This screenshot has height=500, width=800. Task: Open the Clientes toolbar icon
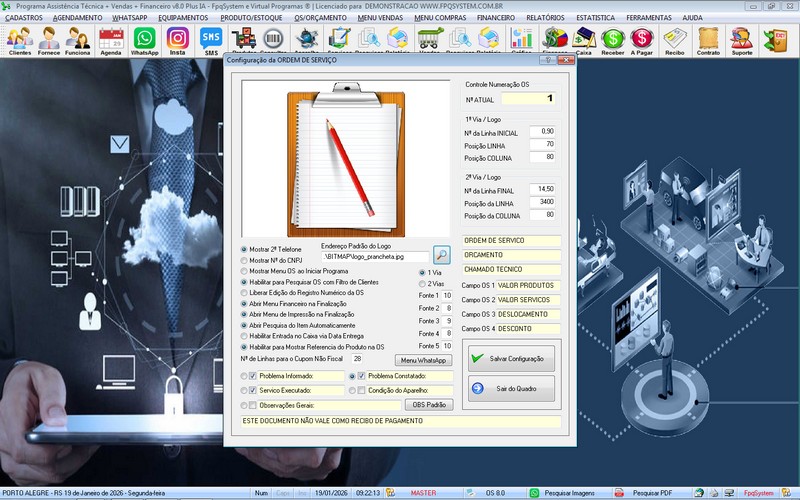click(19, 40)
